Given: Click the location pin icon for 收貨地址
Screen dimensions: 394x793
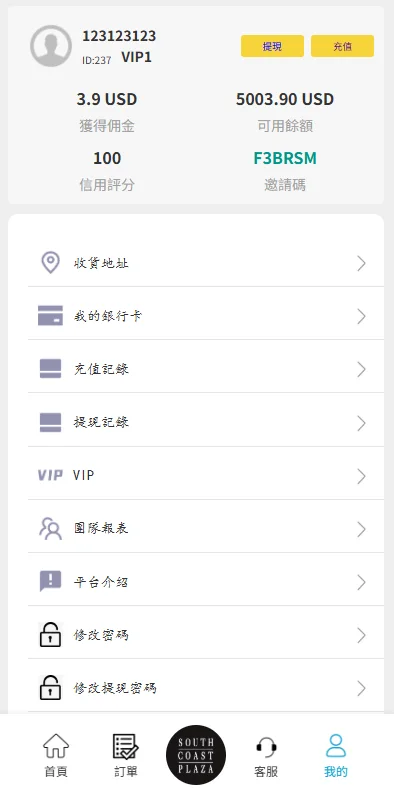Looking at the screenshot, I should (50, 262).
